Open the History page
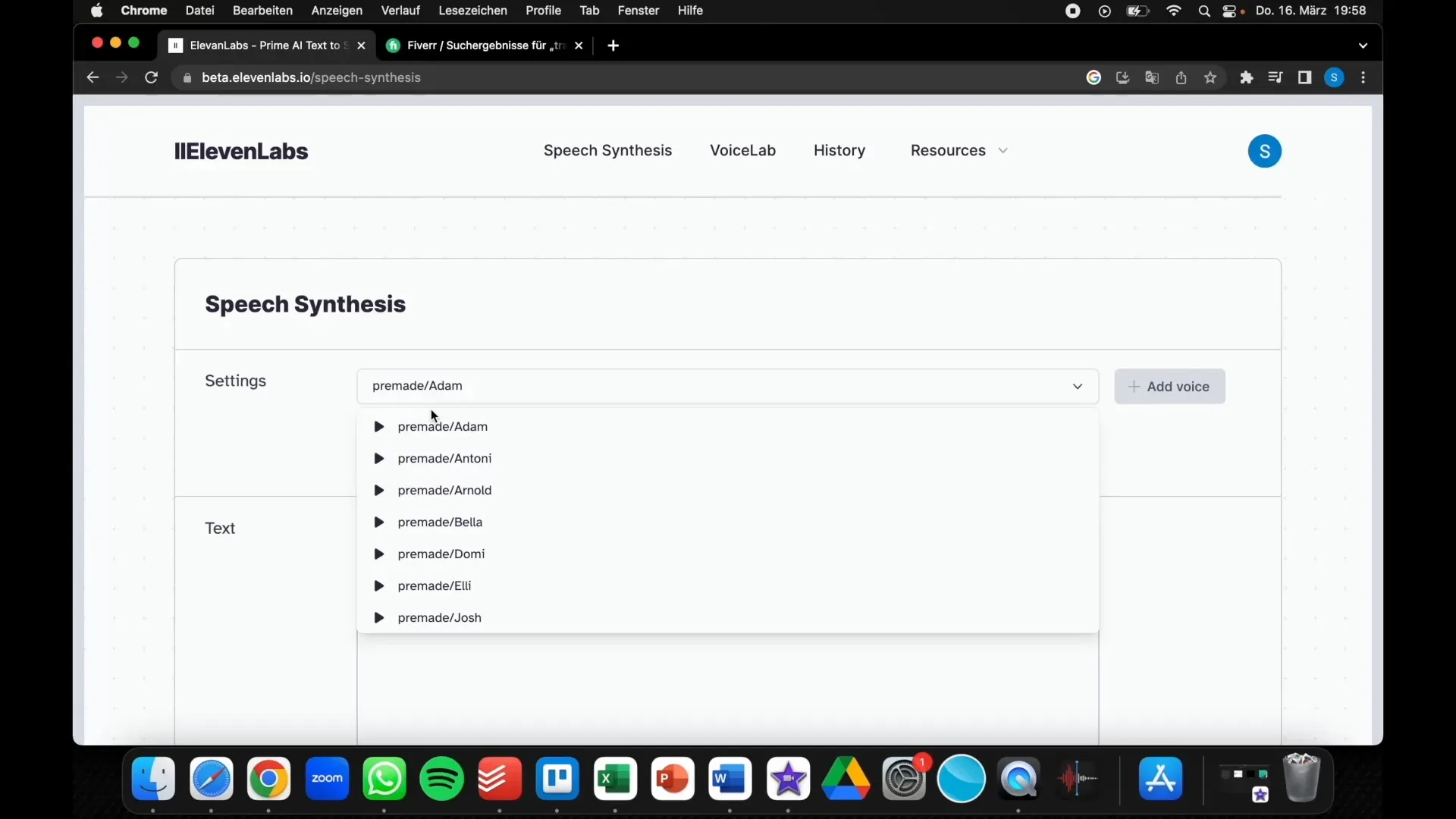The height and width of the screenshot is (819, 1456). point(838,150)
